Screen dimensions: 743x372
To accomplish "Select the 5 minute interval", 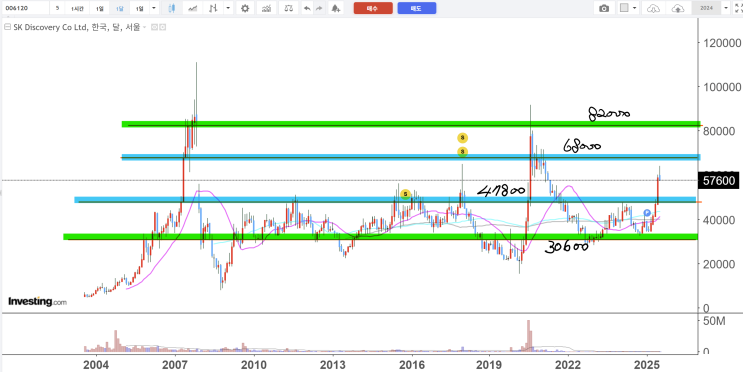I will point(57,8).
